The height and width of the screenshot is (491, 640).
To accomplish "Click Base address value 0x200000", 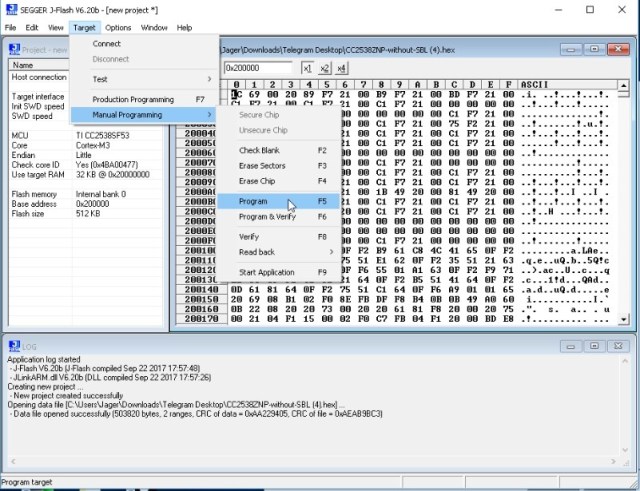I will point(92,204).
